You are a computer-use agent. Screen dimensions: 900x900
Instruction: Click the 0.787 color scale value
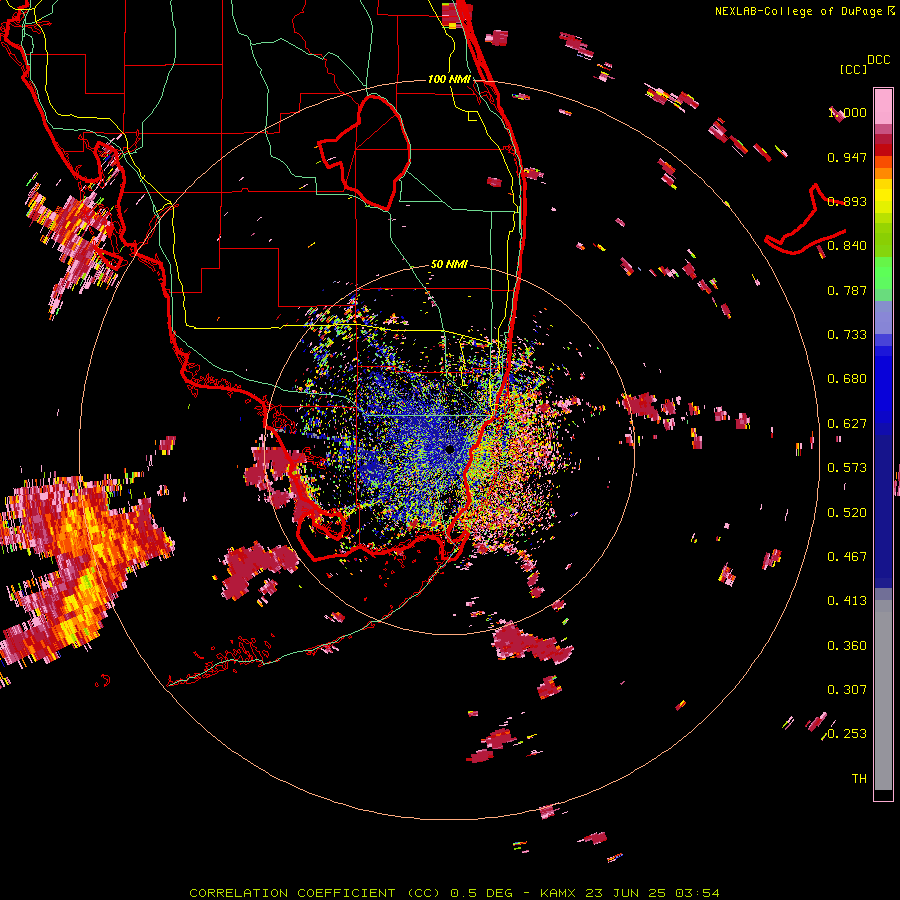(847, 290)
